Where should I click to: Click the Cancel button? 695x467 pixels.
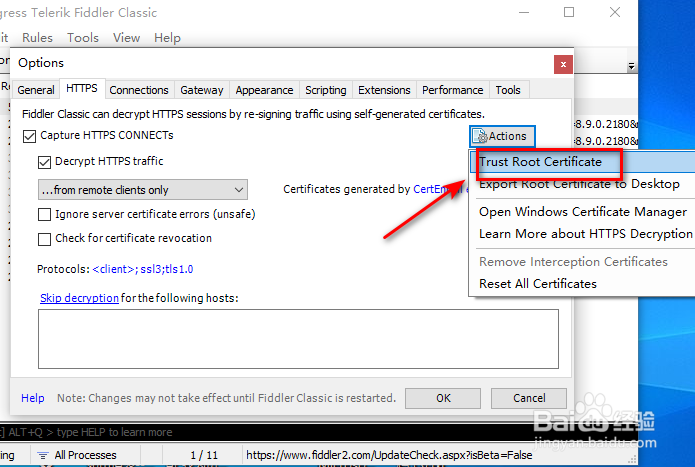pos(529,398)
